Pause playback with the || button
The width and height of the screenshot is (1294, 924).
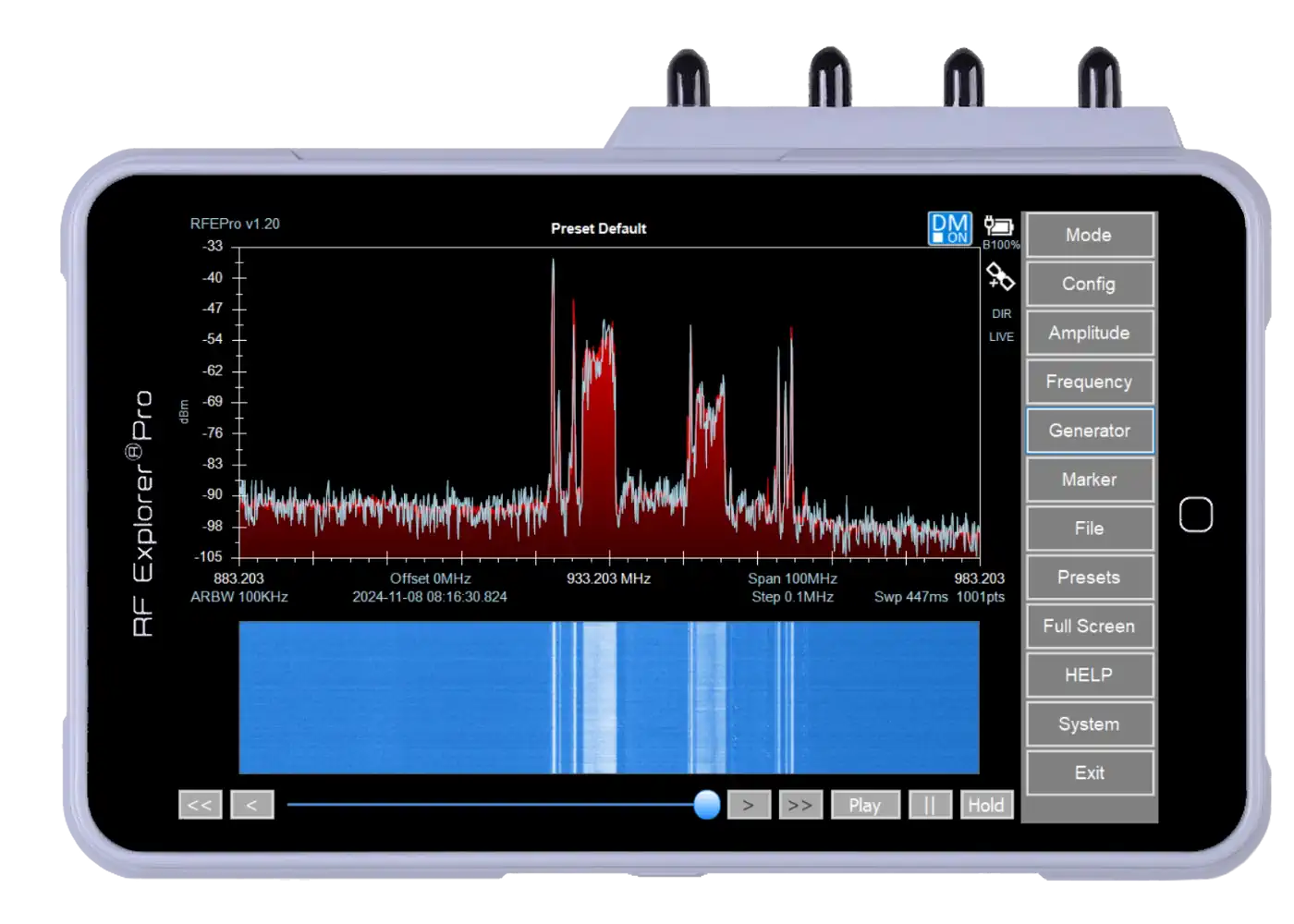coord(929,805)
